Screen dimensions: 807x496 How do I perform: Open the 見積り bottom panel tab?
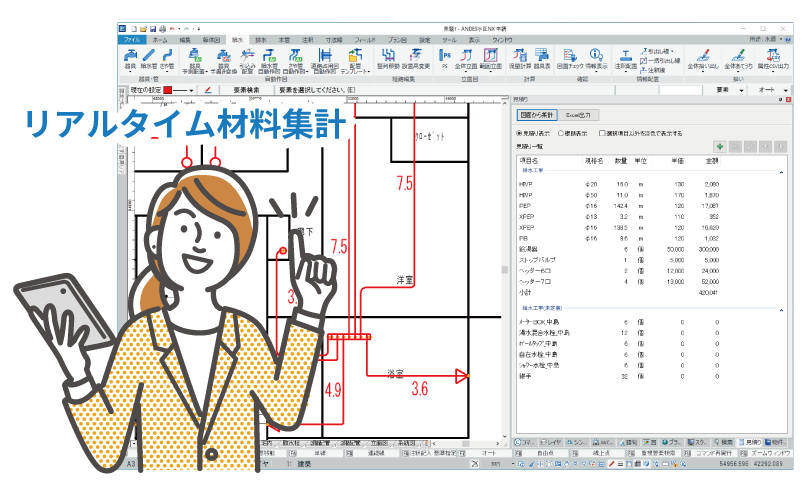[750, 442]
